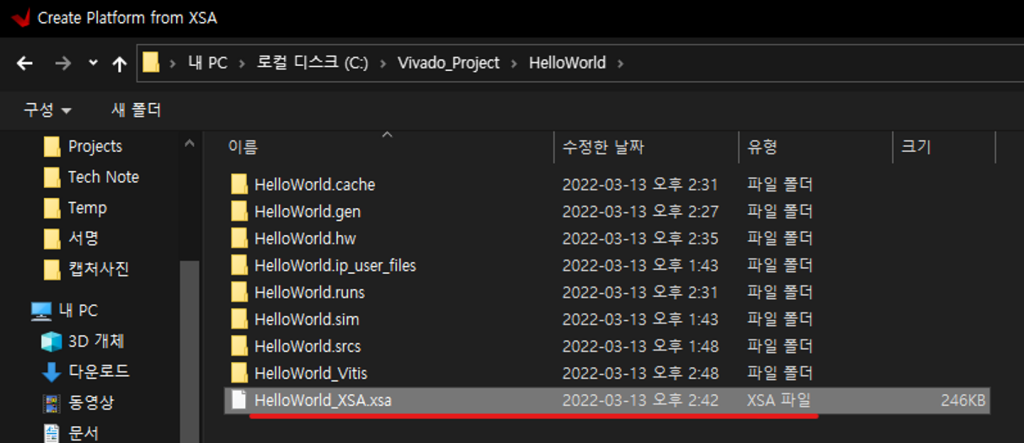
Task: Expand chevron after HelloWorld breadcrumb
Action: (x=620, y=63)
